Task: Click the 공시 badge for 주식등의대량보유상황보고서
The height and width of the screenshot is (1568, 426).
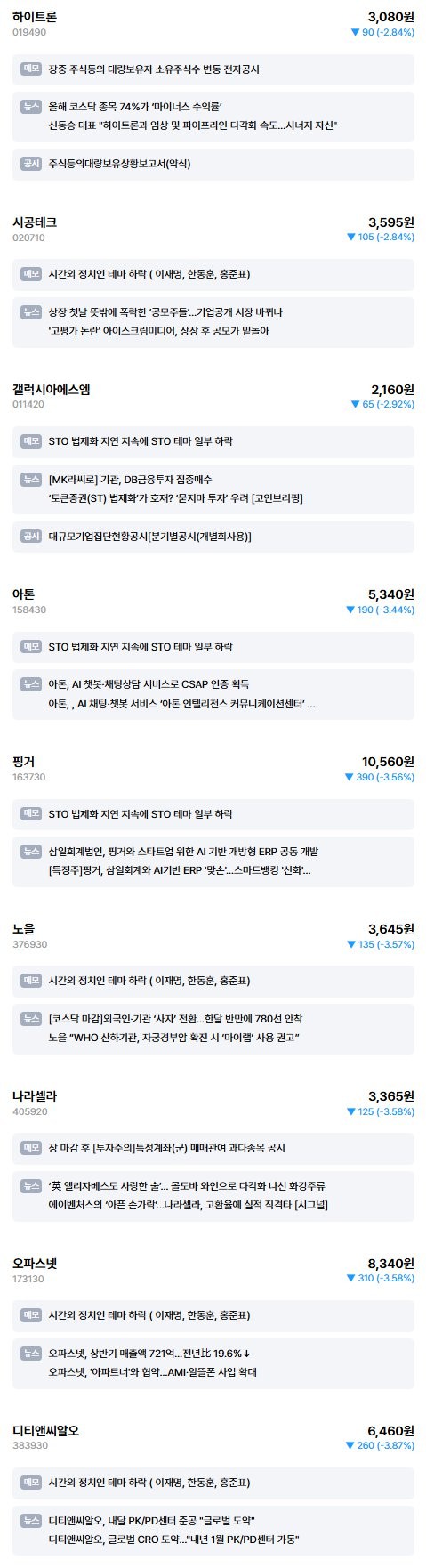Action: pos(31,164)
